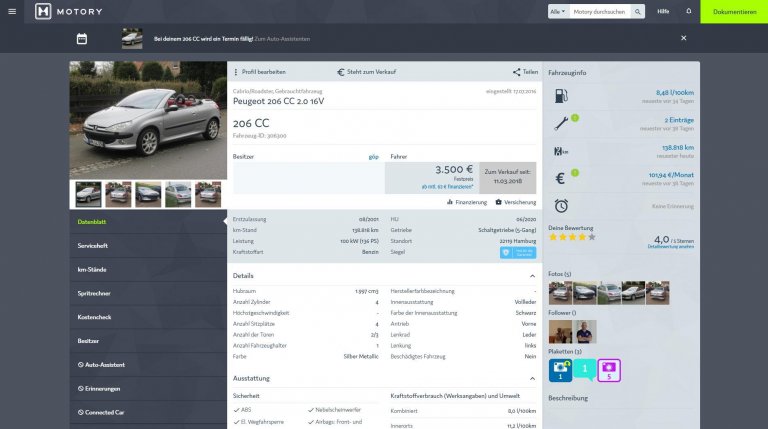Click the odometer km icon

(561, 151)
